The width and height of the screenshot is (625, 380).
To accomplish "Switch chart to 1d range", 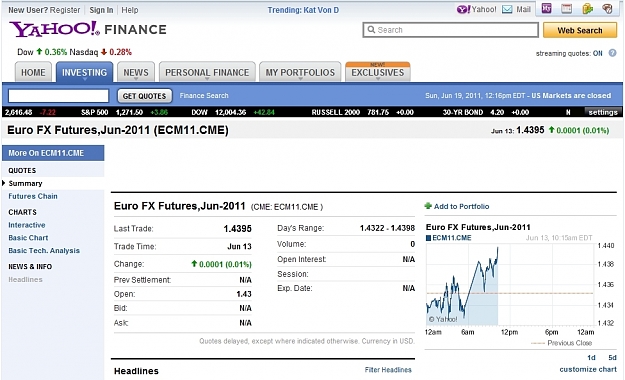I will point(591,357).
